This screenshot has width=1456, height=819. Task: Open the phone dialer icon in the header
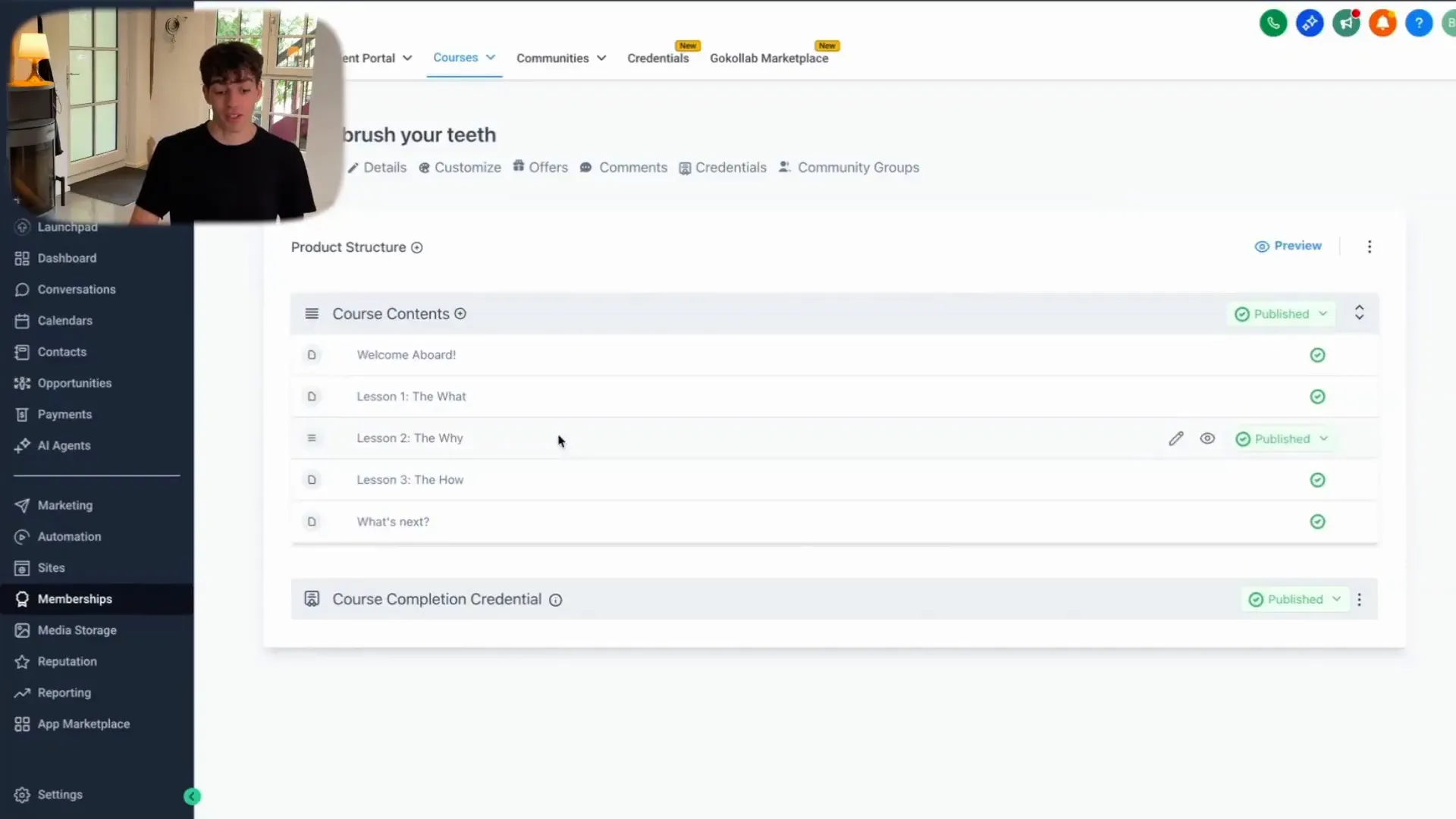[1272, 23]
